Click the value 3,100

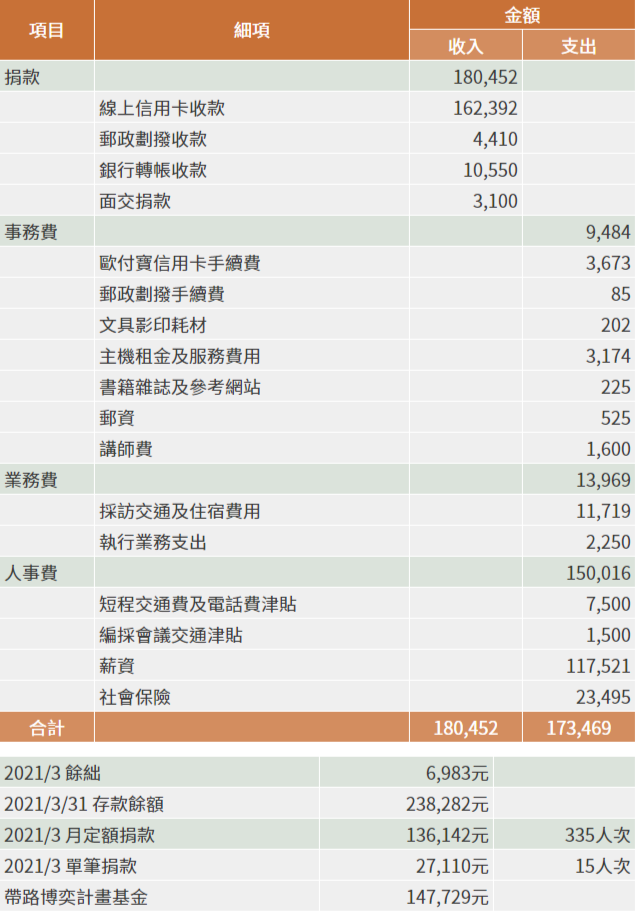pyautogui.click(x=495, y=201)
